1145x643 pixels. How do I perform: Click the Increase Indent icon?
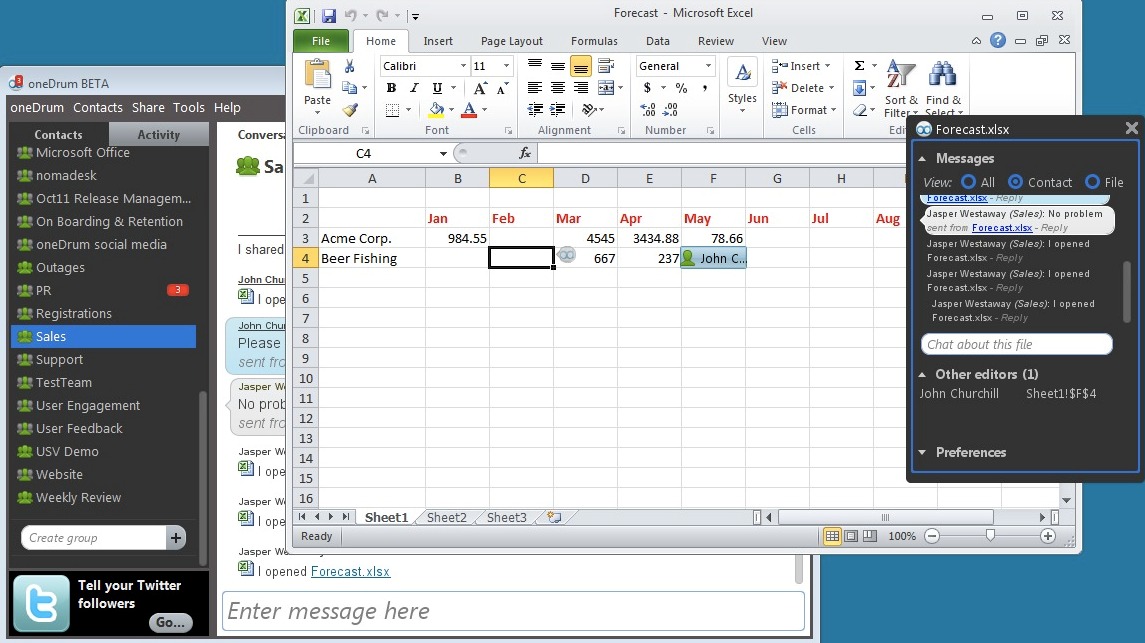click(557, 110)
